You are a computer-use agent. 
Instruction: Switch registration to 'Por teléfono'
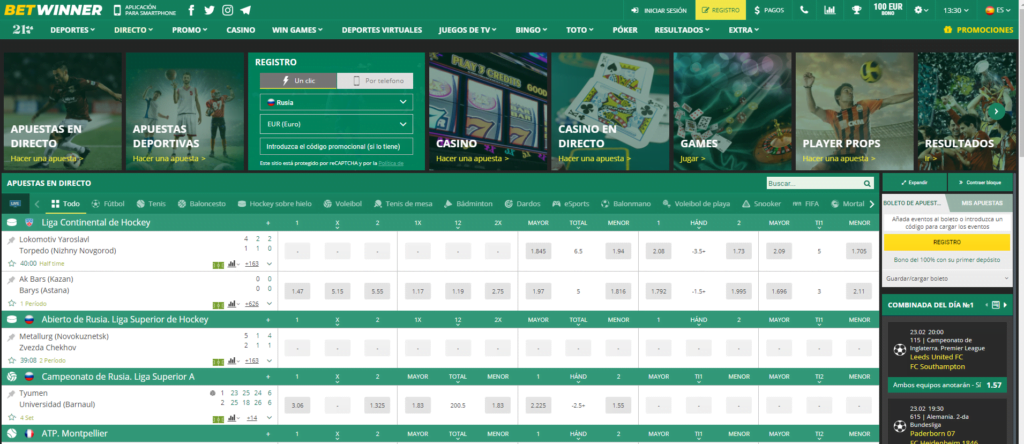coord(375,81)
